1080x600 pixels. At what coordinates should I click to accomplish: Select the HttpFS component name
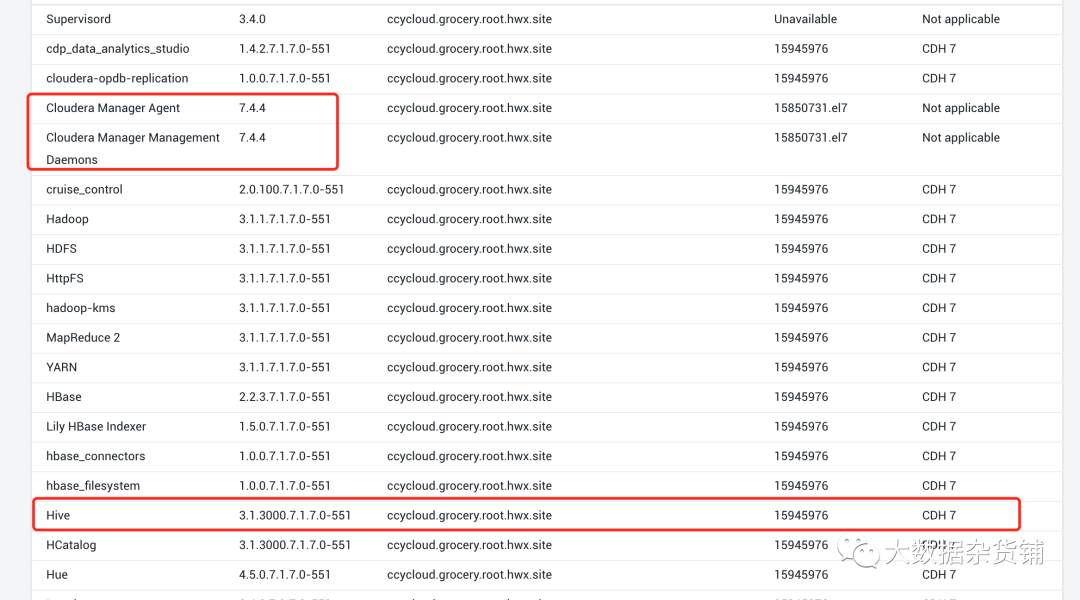pyautogui.click(x=65, y=278)
